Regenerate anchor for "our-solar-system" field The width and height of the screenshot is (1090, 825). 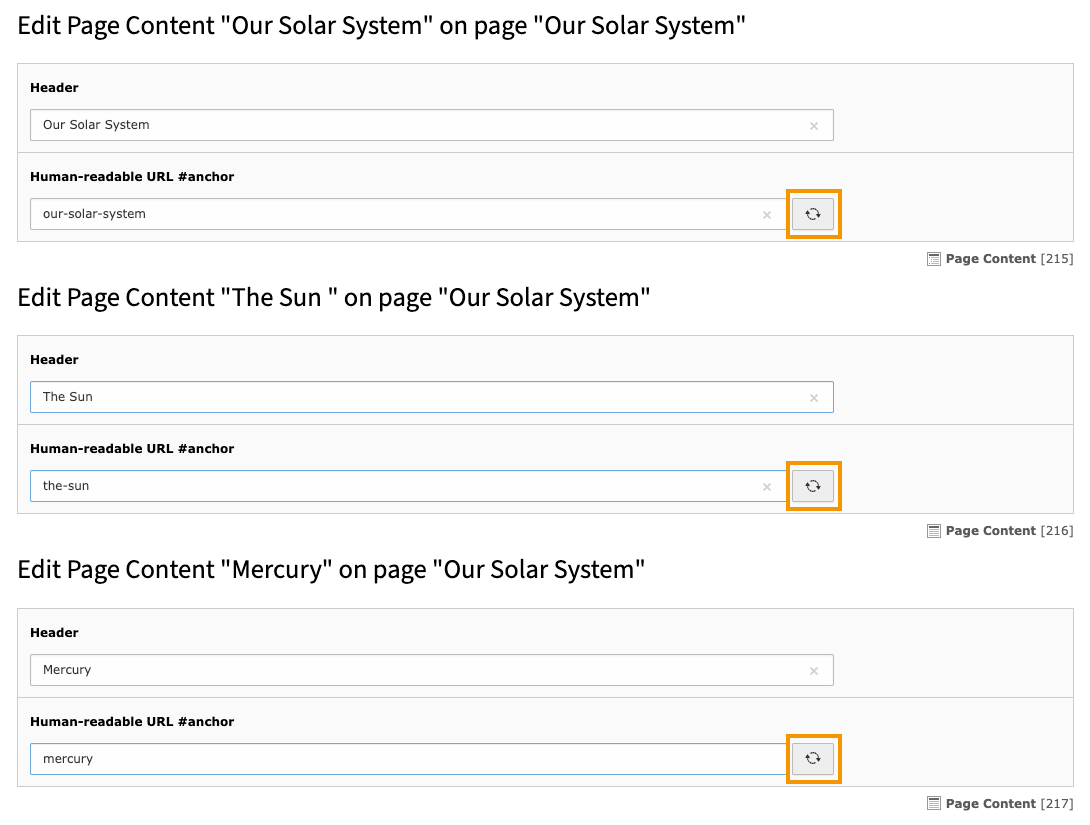(813, 214)
